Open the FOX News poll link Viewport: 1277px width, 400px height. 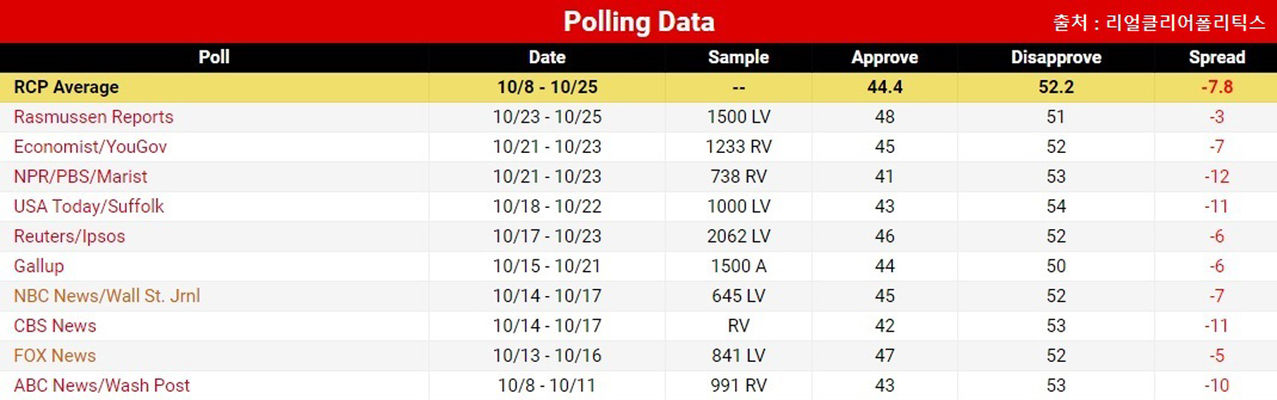tap(55, 356)
